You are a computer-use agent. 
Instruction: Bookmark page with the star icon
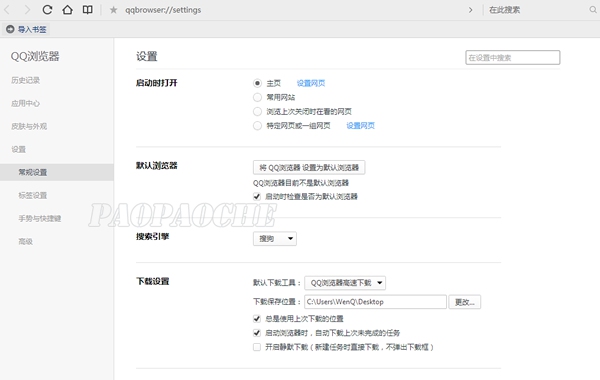(113, 10)
